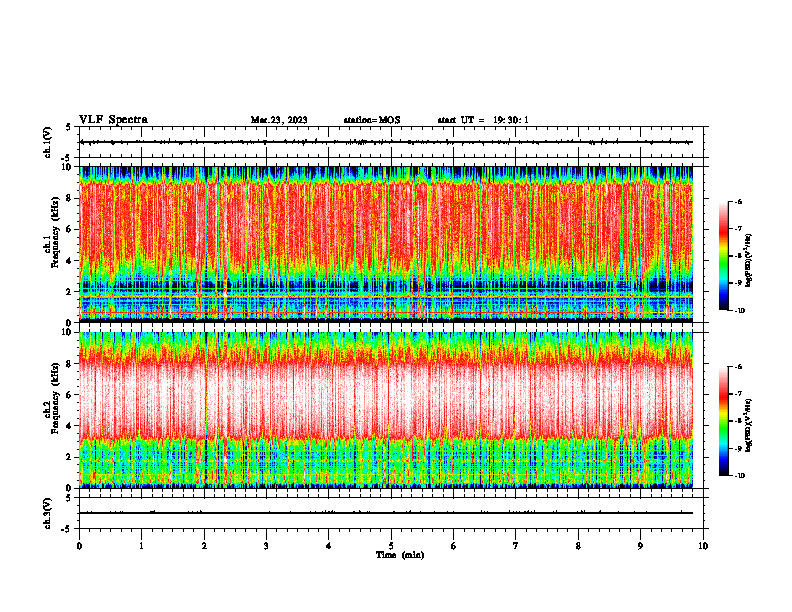Select the "start UT = 19:30: 1" text
Viewport: 792px width, 612px height.
483,120
